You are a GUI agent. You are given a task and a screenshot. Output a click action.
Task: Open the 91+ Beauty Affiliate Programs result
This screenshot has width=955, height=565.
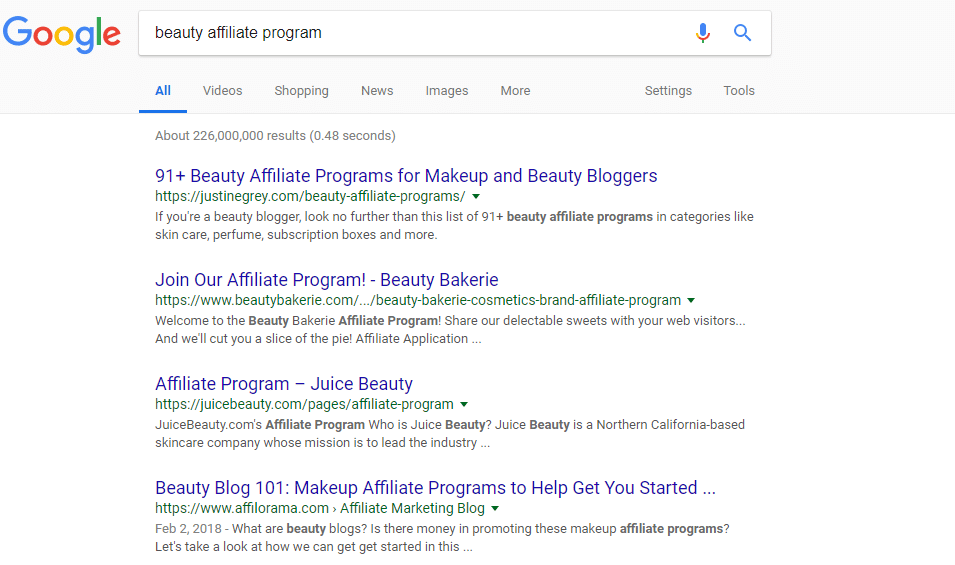tap(406, 176)
